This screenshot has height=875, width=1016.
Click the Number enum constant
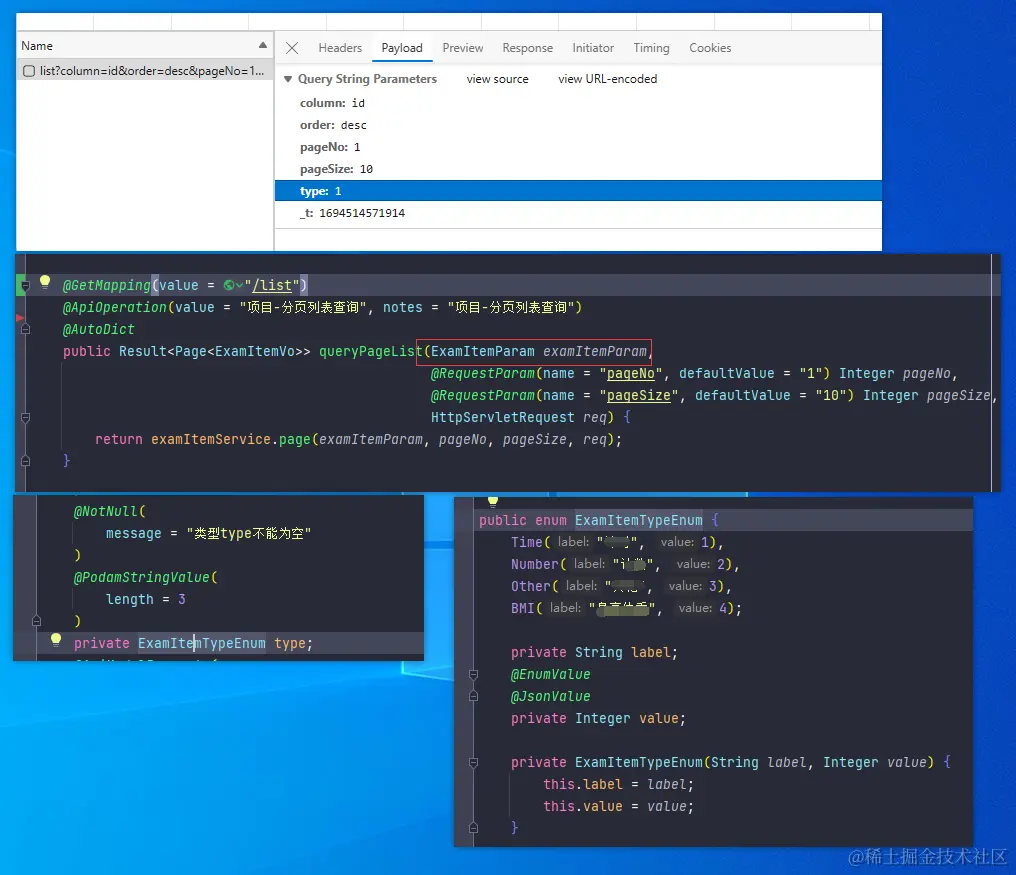coord(535,565)
